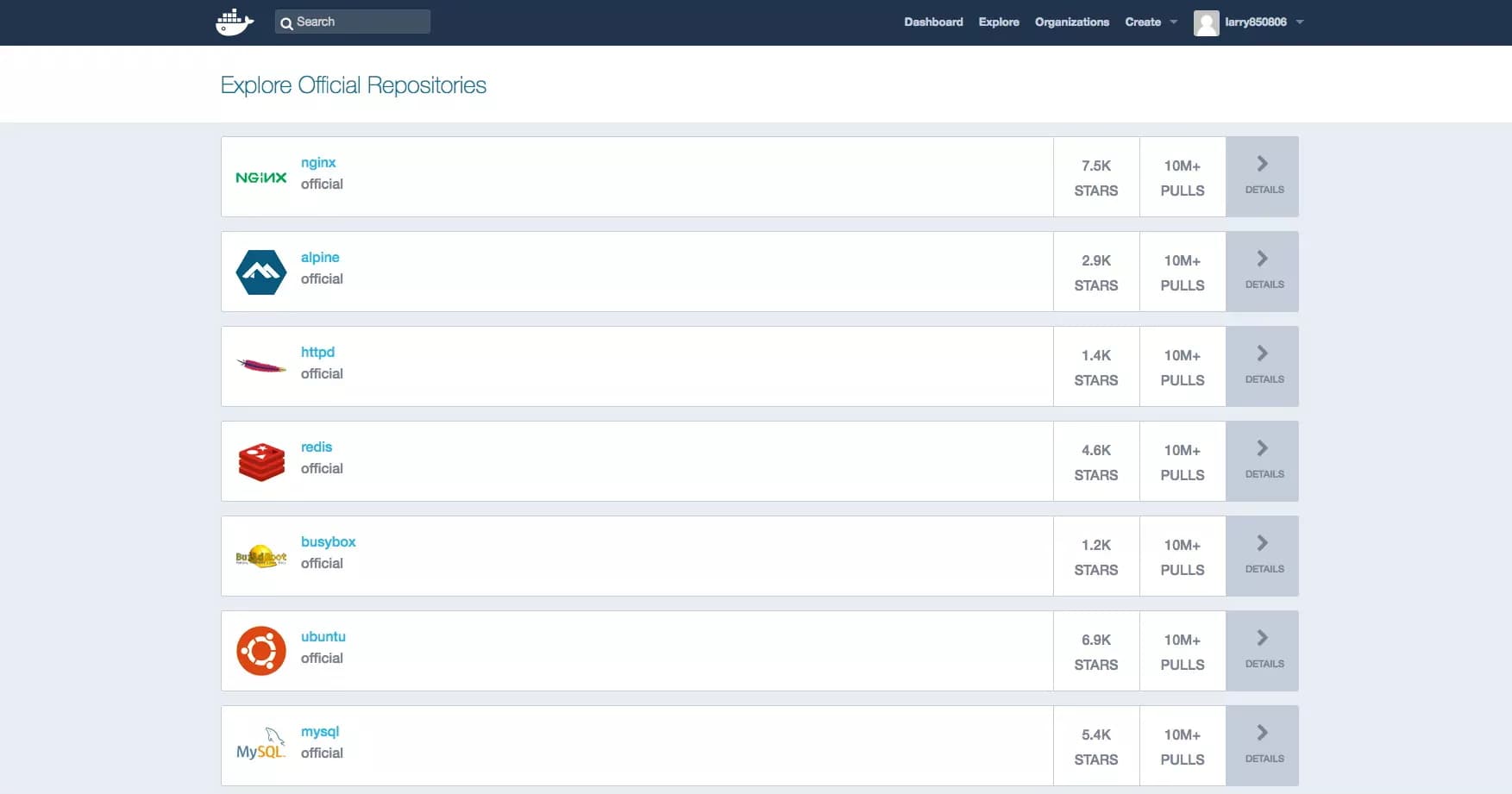Select the nginx logo icon
The height and width of the screenshot is (794, 1512).
coord(260,177)
